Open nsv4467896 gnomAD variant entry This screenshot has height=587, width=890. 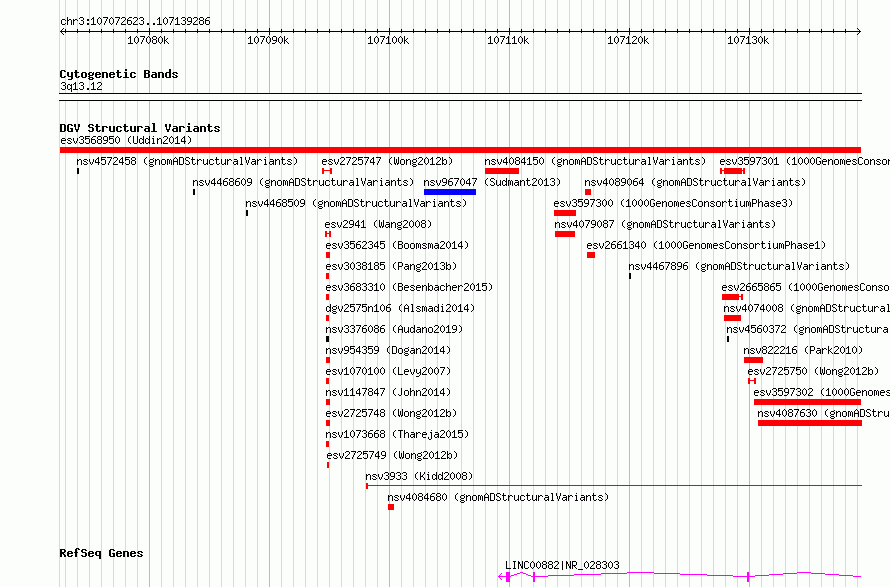[739, 266]
